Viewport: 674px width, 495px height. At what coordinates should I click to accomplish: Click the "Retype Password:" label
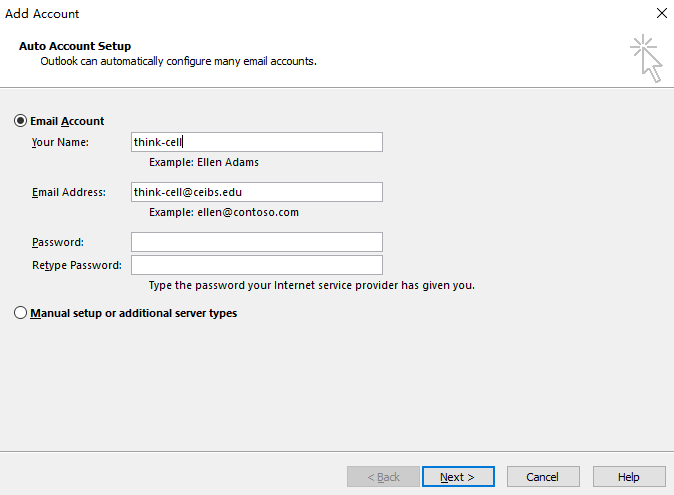tap(76, 265)
